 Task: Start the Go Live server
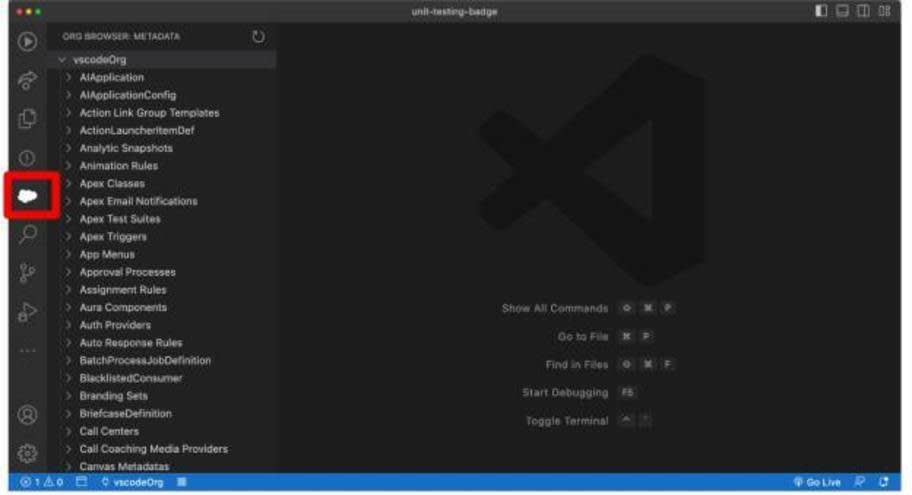(817, 482)
